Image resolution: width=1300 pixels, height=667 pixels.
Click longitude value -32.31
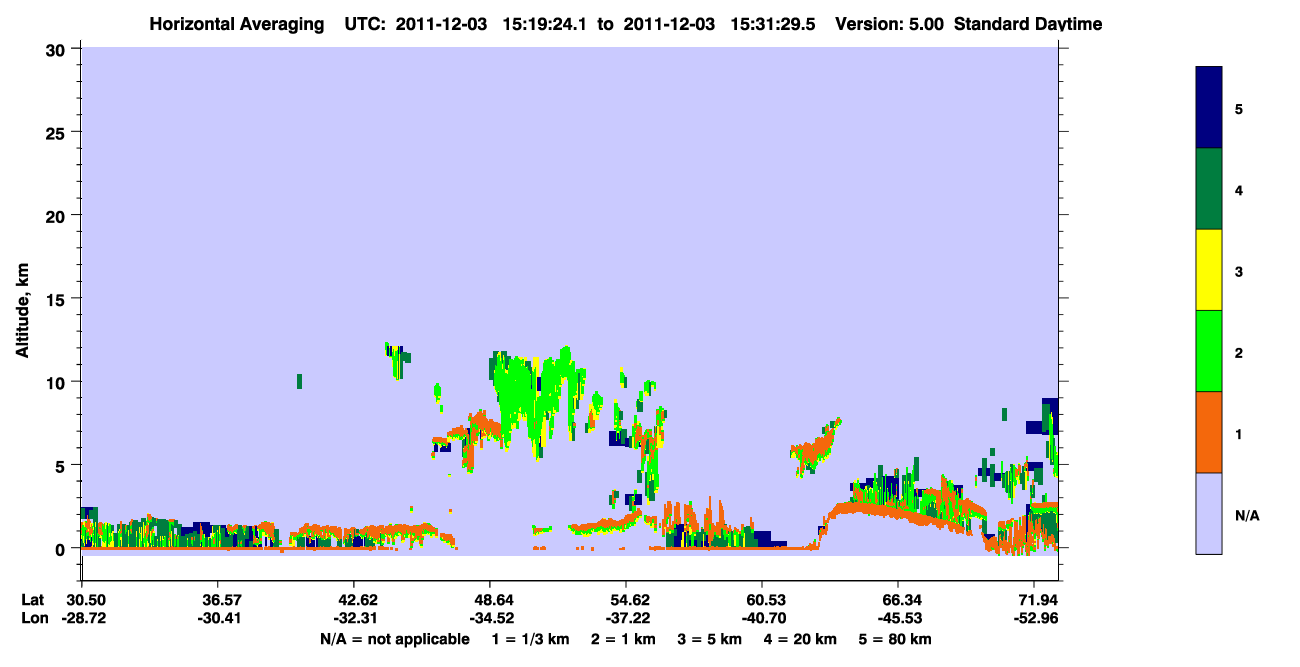click(x=354, y=618)
